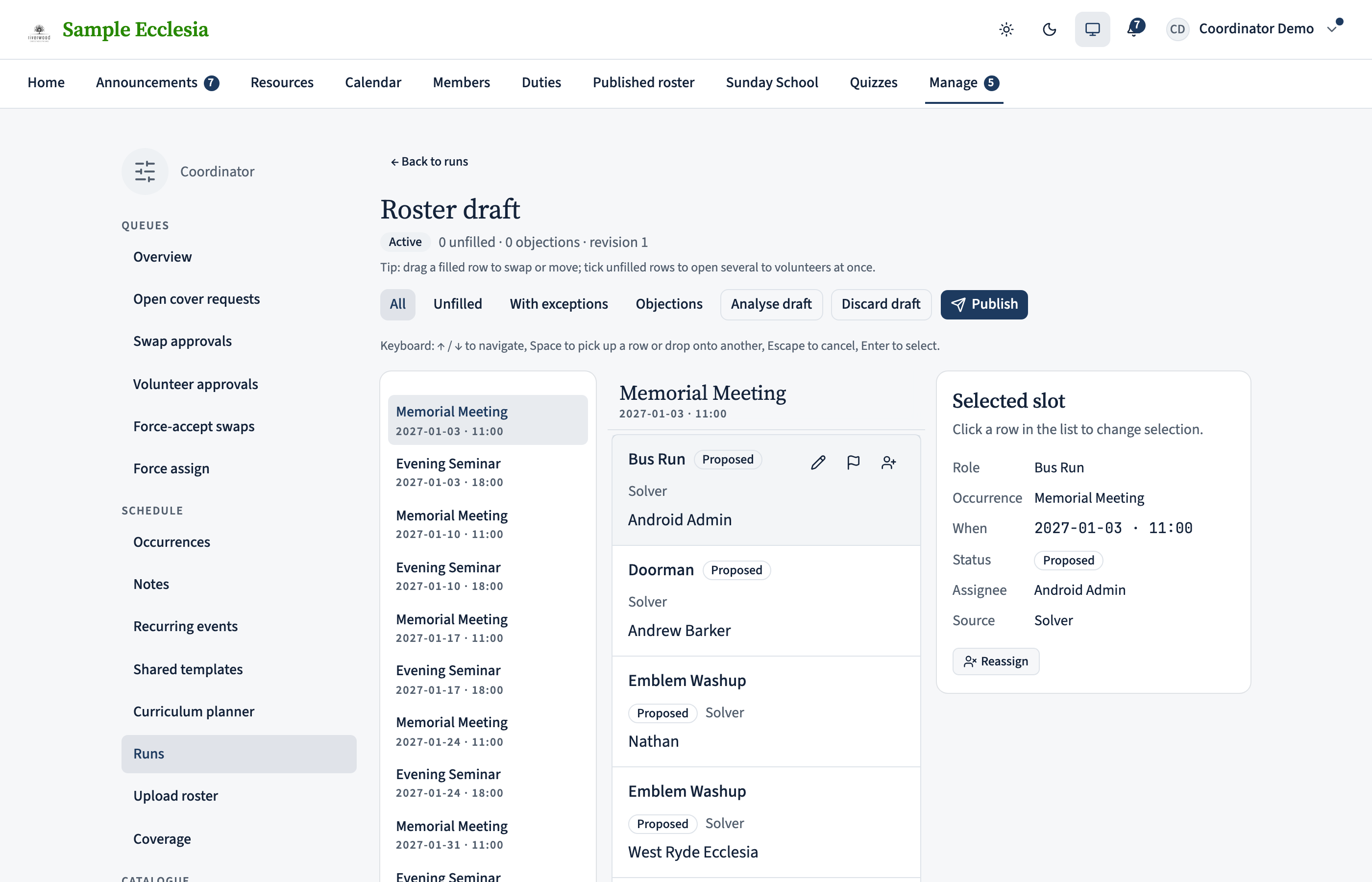Open Recurring events in sidebar

point(239,627)
